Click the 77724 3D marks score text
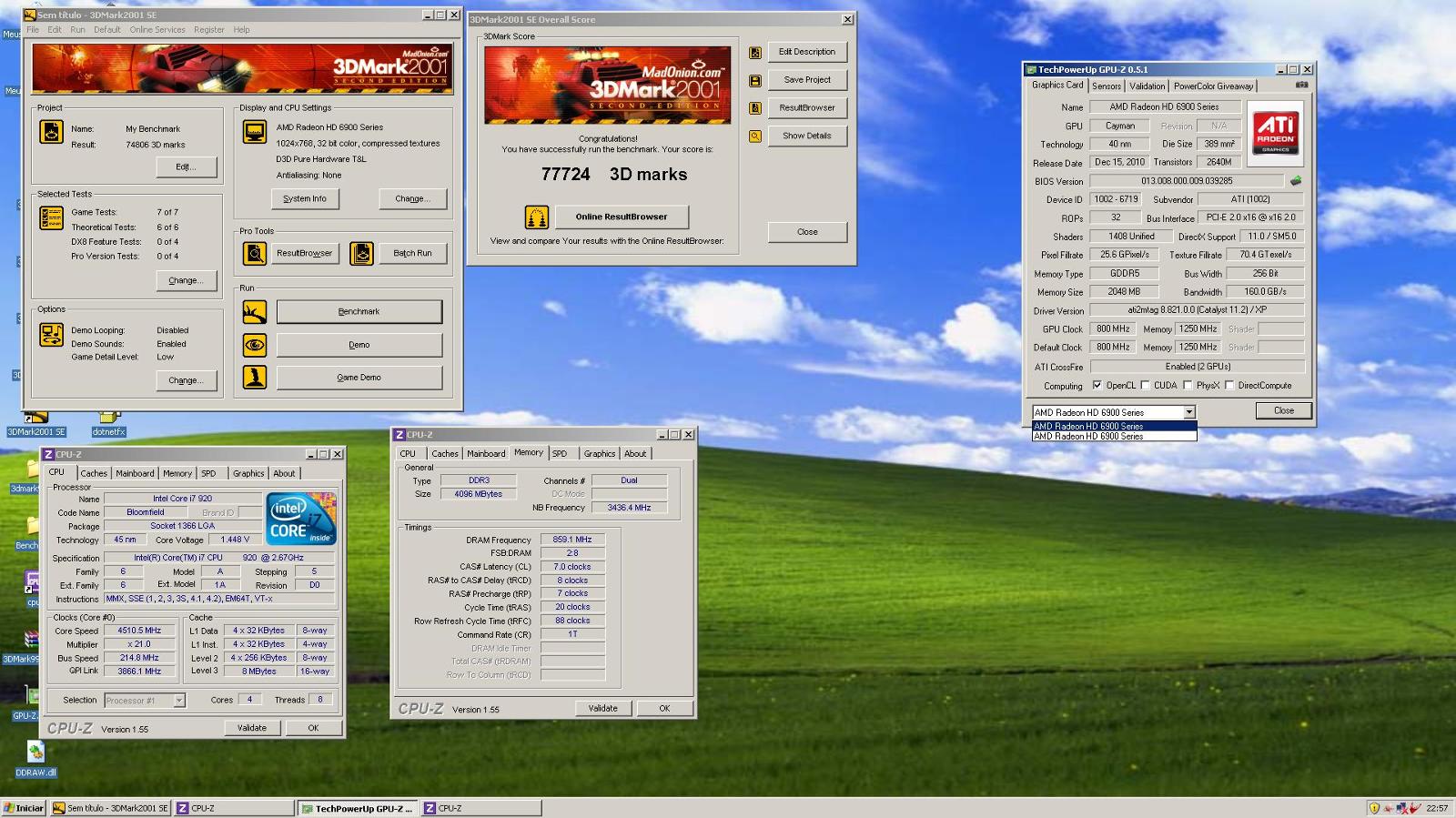Viewport: 1456px width, 818px height. 614,174
